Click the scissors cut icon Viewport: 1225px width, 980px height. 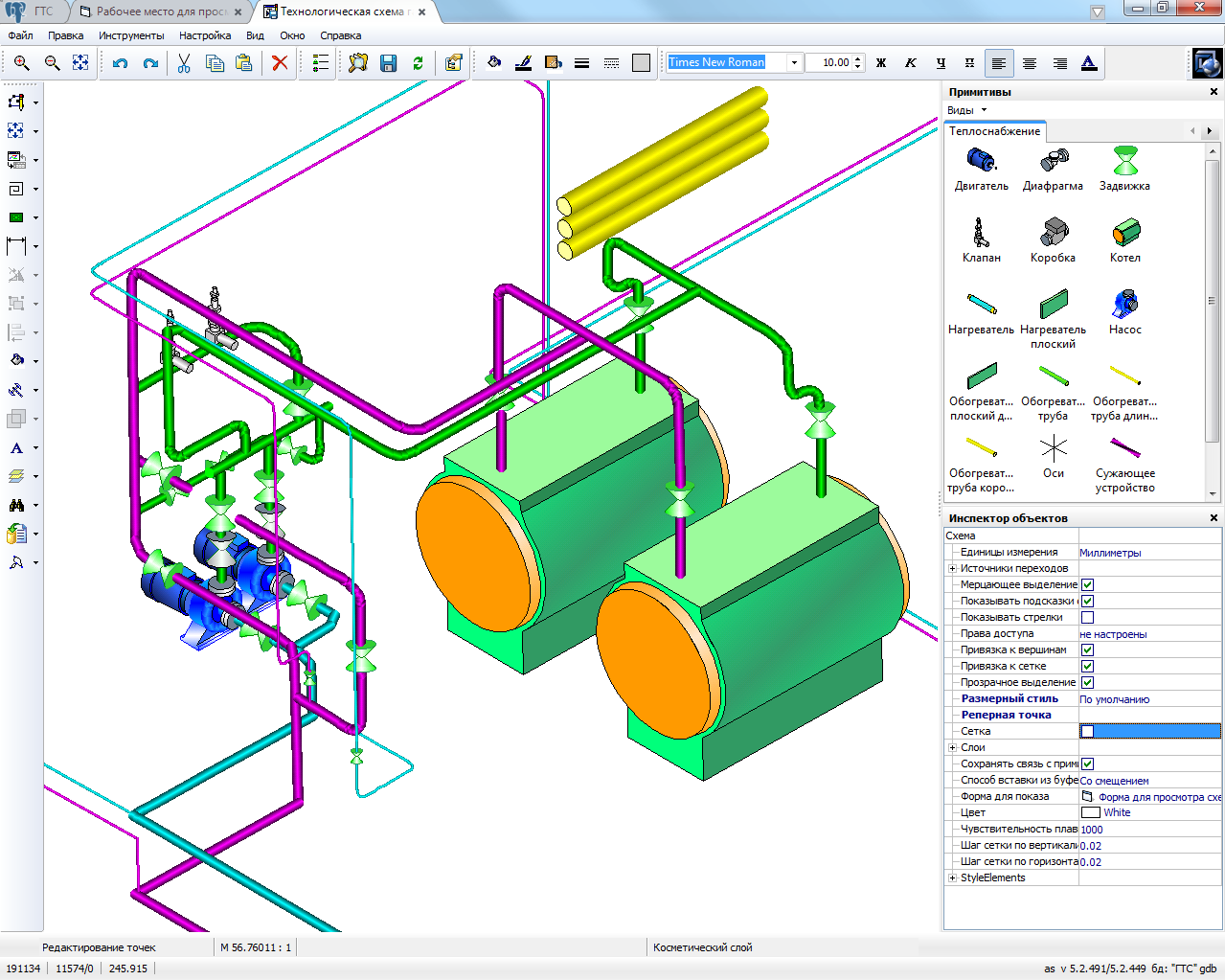[184, 63]
